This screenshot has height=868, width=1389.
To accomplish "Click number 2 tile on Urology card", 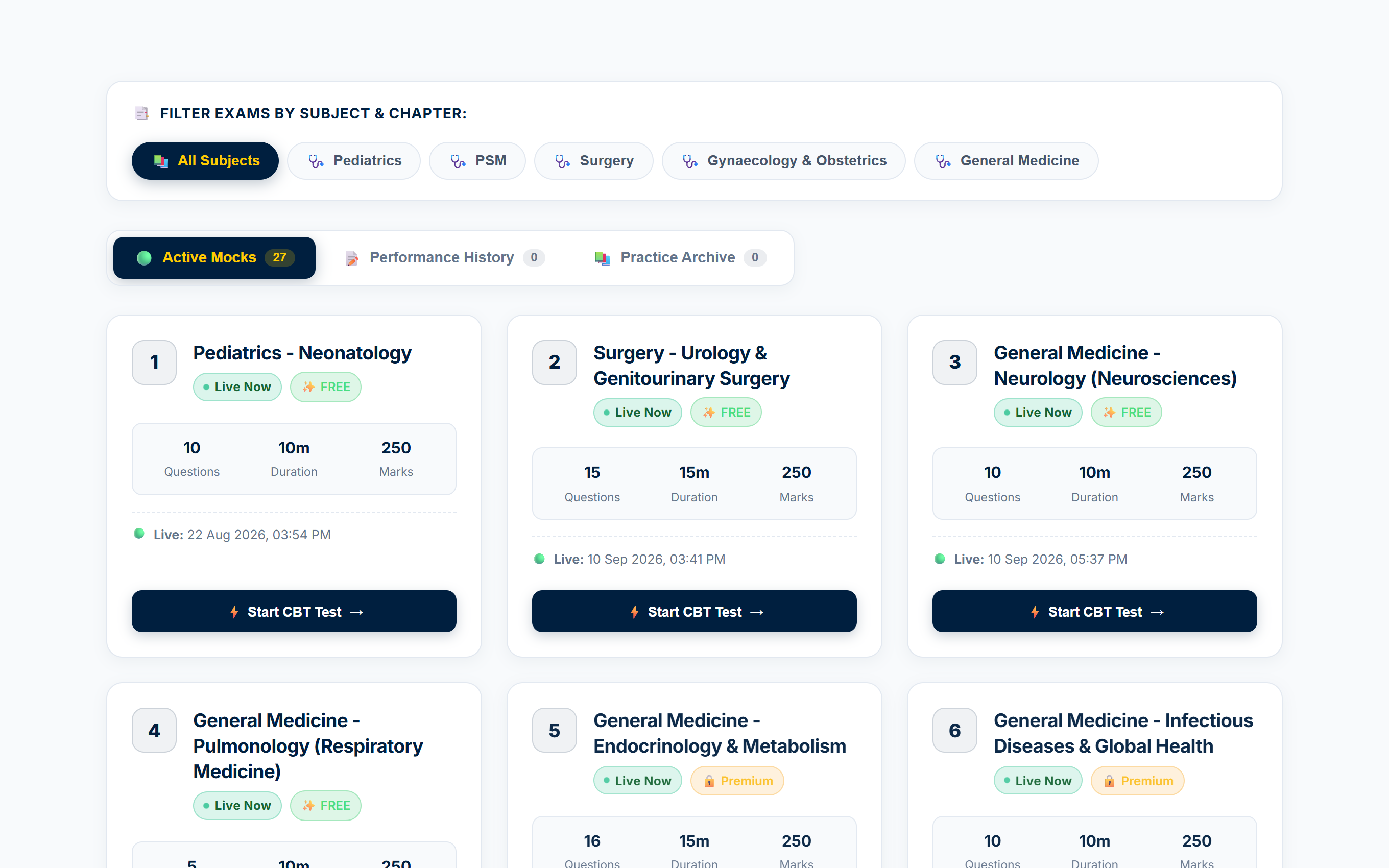I will (x=555, y=362).
